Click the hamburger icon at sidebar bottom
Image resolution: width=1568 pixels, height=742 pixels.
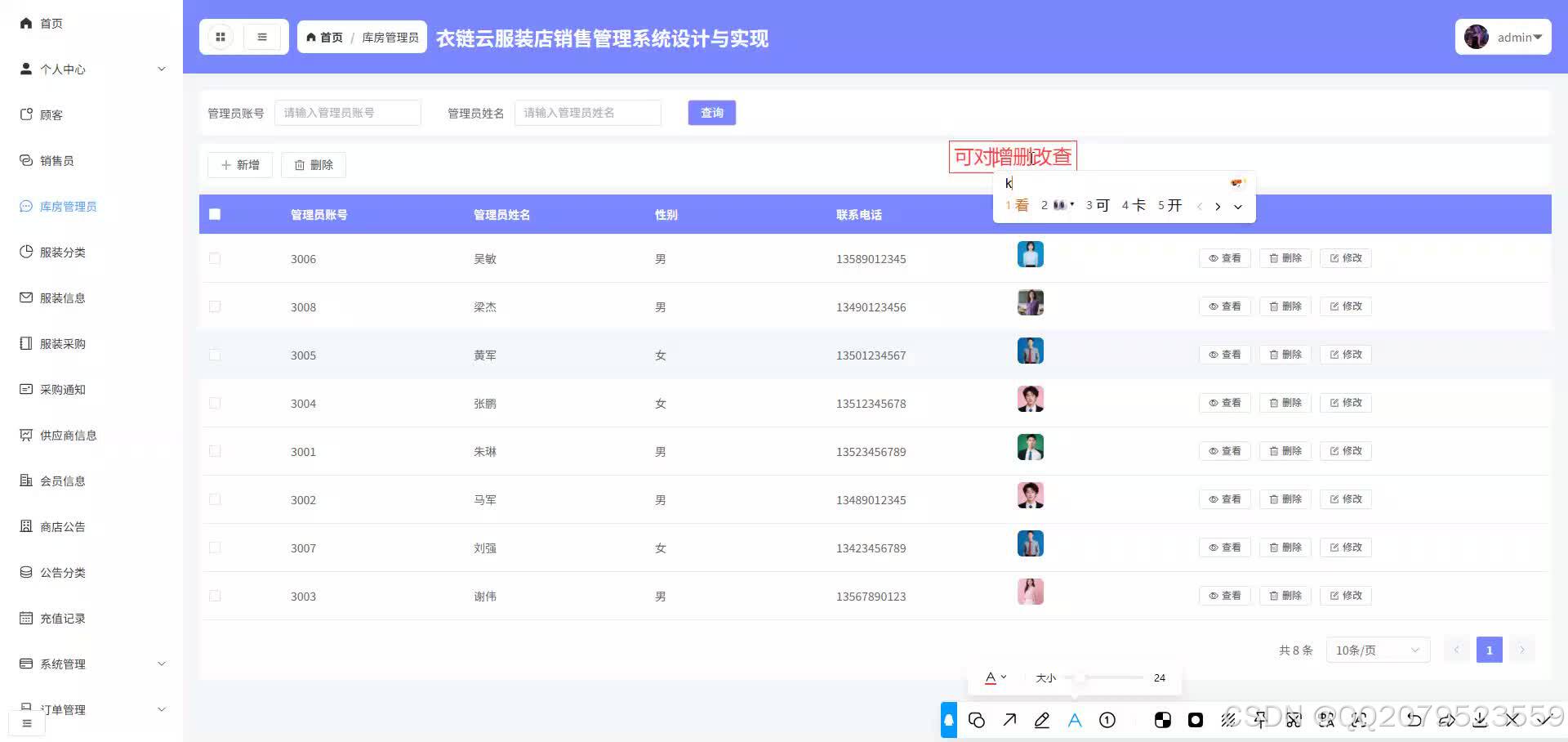(27, 723)
